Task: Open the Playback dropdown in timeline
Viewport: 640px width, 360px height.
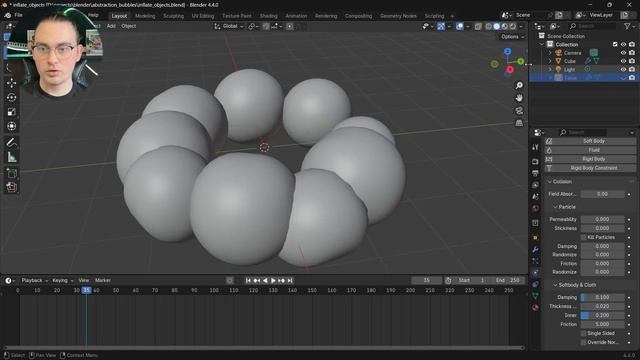Action: [34, 280]
